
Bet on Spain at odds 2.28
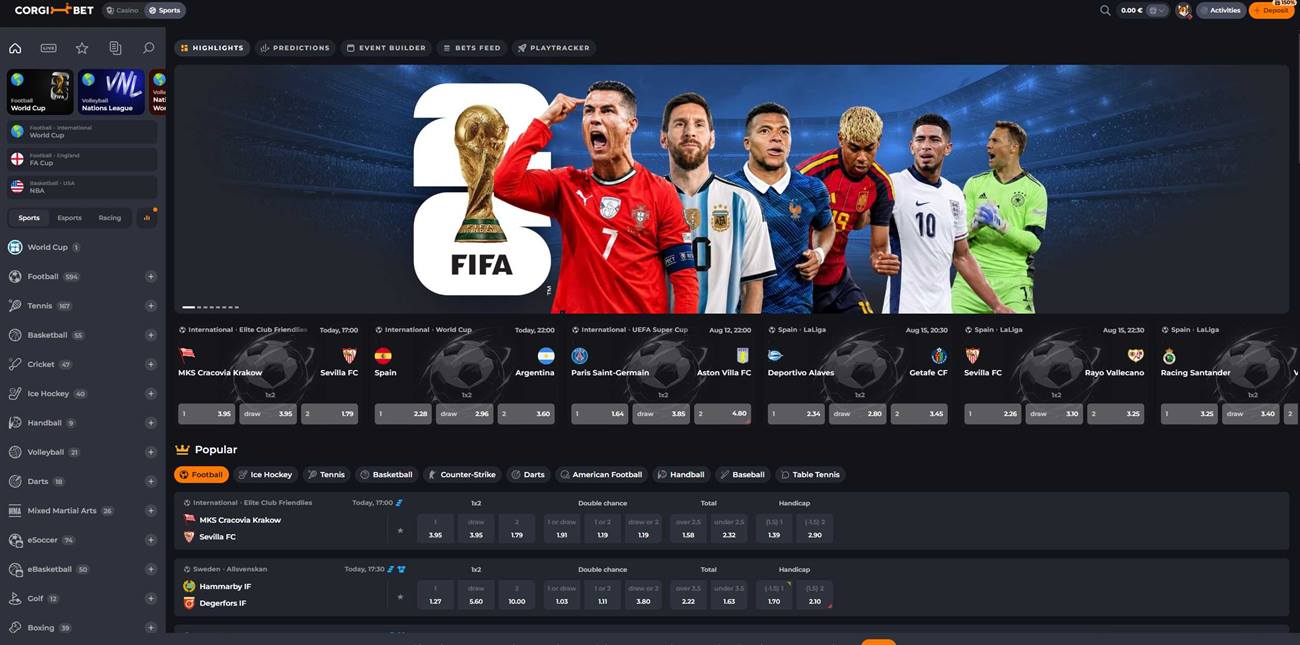[x=403, y=413]
